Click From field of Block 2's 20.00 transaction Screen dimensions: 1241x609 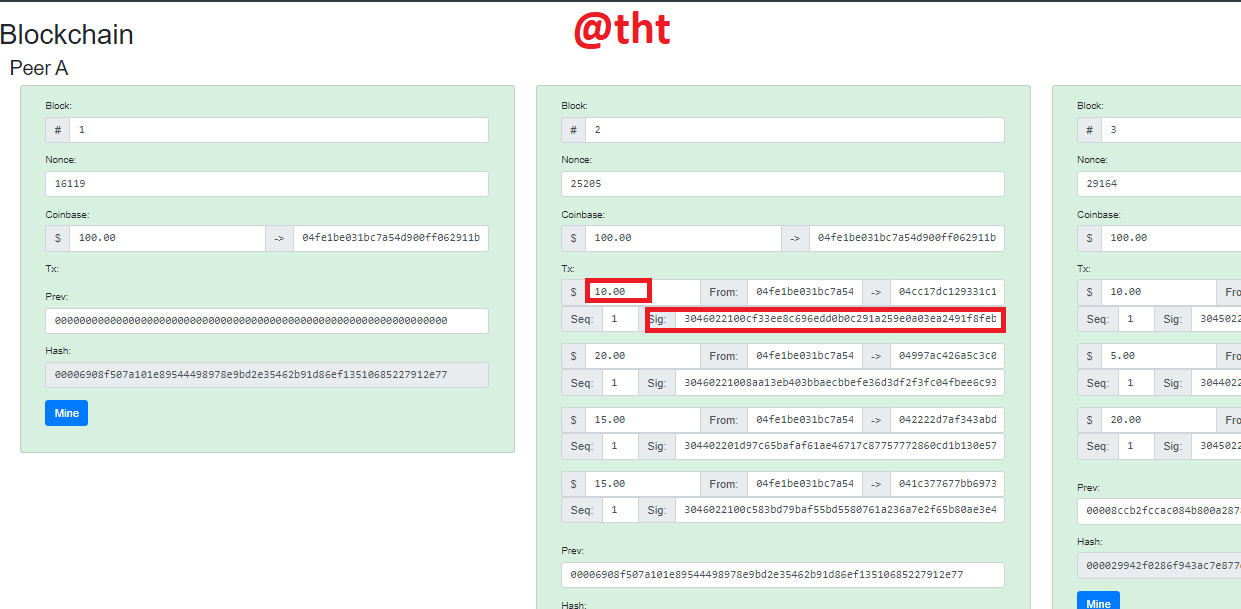pos(805,356)
